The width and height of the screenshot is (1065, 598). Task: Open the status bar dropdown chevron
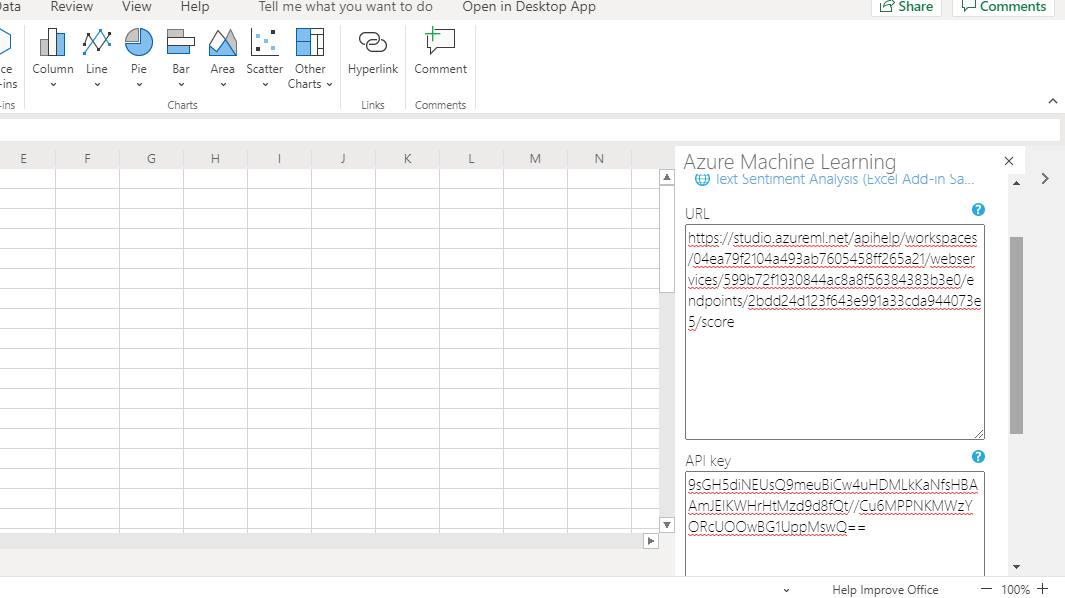click(x=786, y=591)
